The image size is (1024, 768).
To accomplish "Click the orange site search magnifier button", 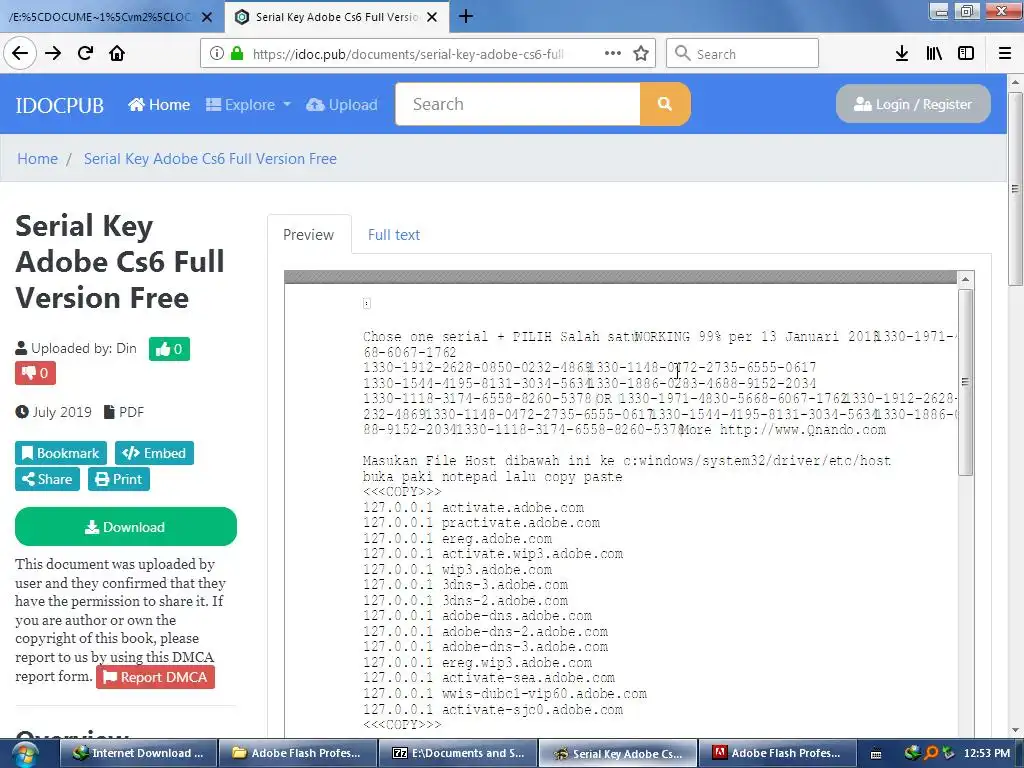I will coord(665,104).
